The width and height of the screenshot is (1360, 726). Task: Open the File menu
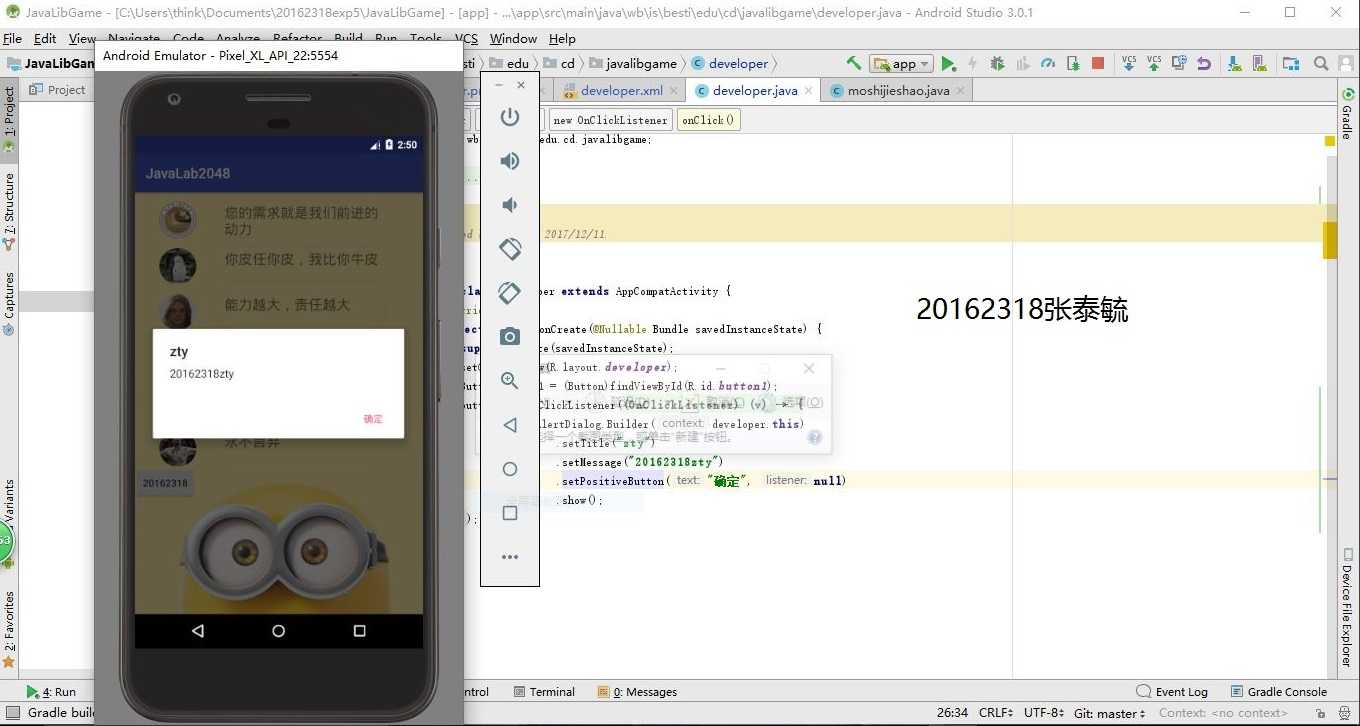pos(13,38)
